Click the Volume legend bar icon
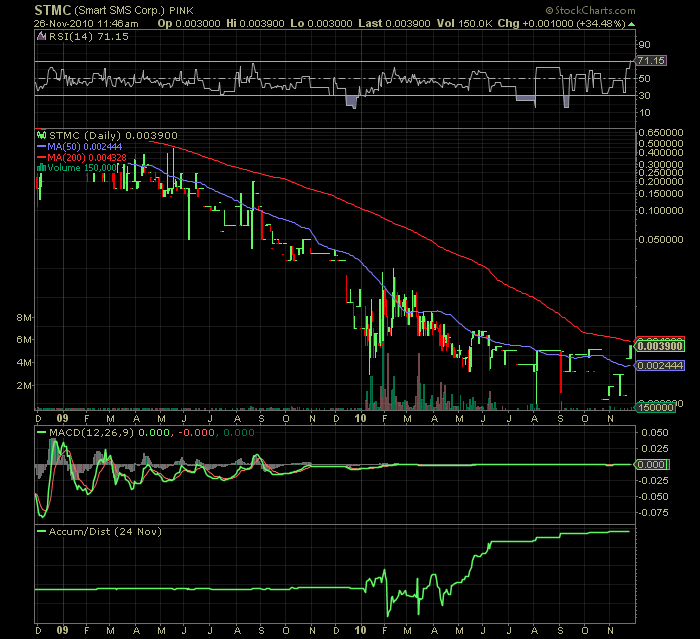Image resolution: width=700 pixels, height=639 pixels. (41, 168)
